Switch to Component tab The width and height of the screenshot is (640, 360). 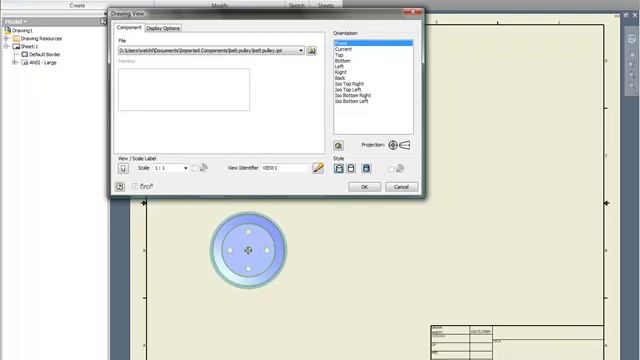(129, 28)
